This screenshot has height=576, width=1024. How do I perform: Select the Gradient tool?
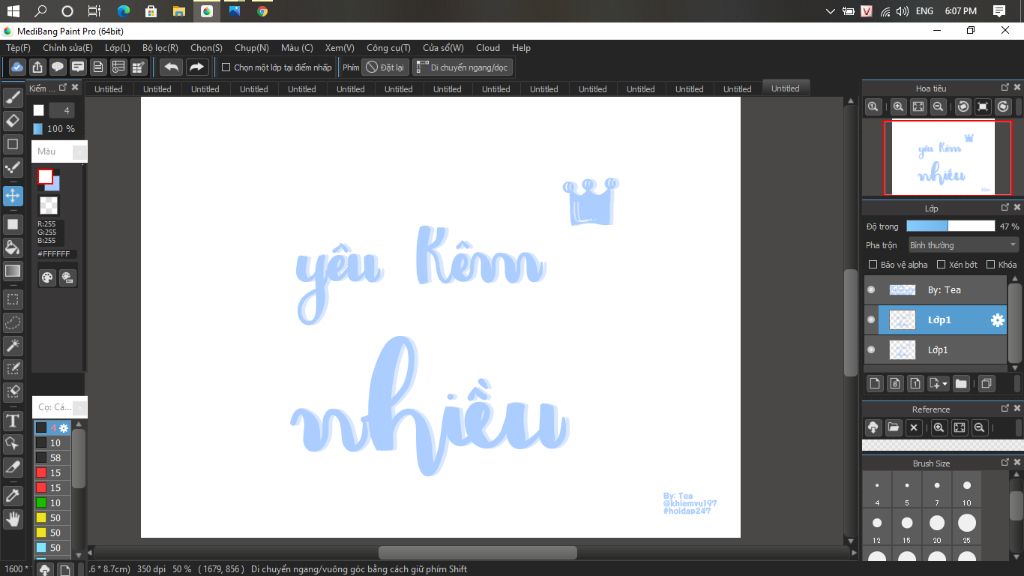point(12,271)
